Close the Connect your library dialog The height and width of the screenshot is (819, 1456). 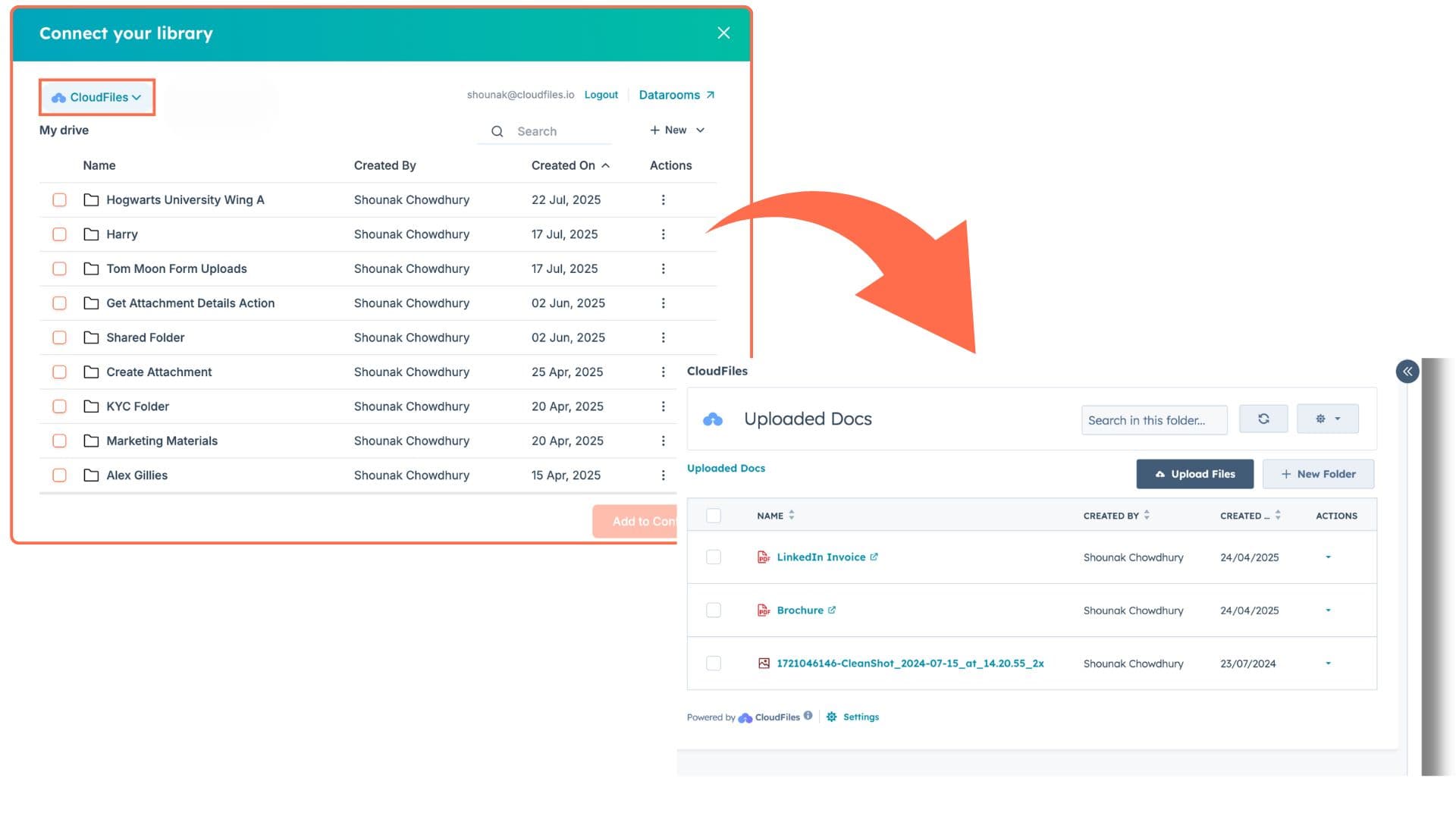click(723, 33)
